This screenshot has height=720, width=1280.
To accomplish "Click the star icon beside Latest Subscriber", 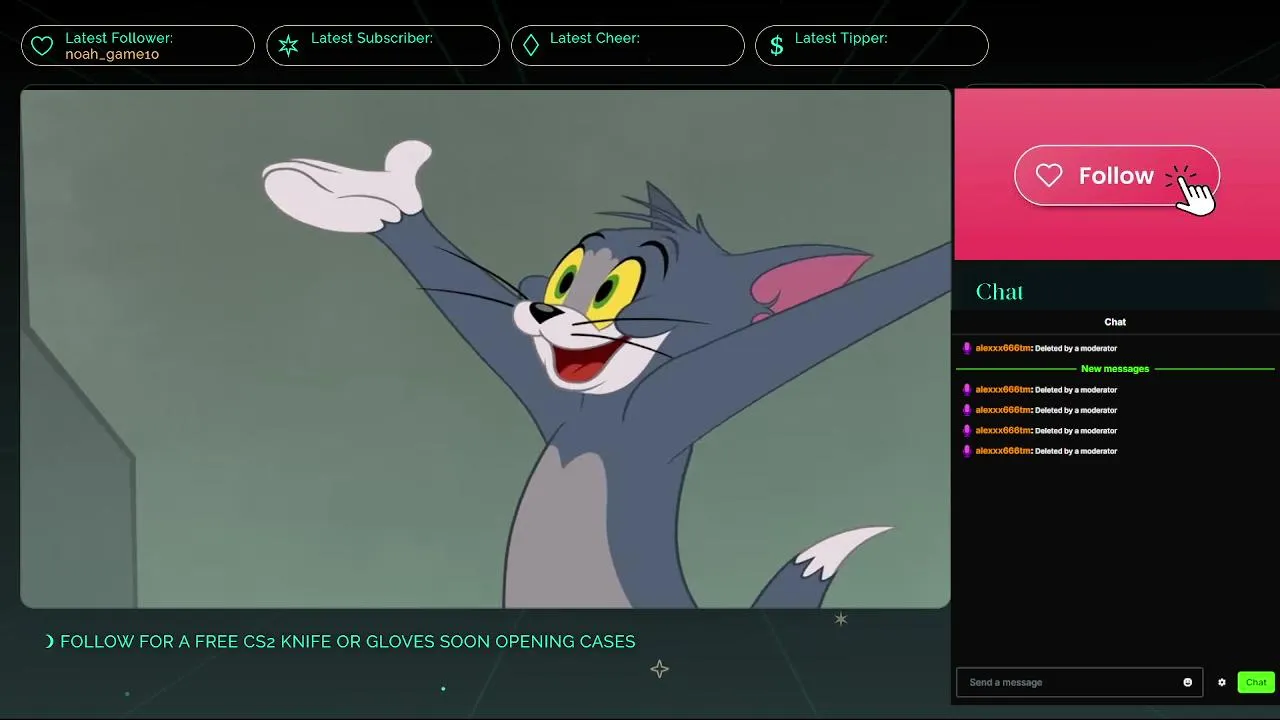I will (288, 46).
